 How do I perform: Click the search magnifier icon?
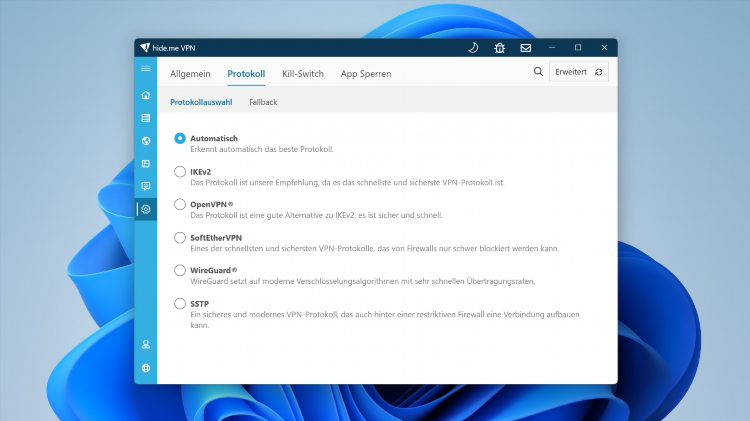[x=538, y=72]
